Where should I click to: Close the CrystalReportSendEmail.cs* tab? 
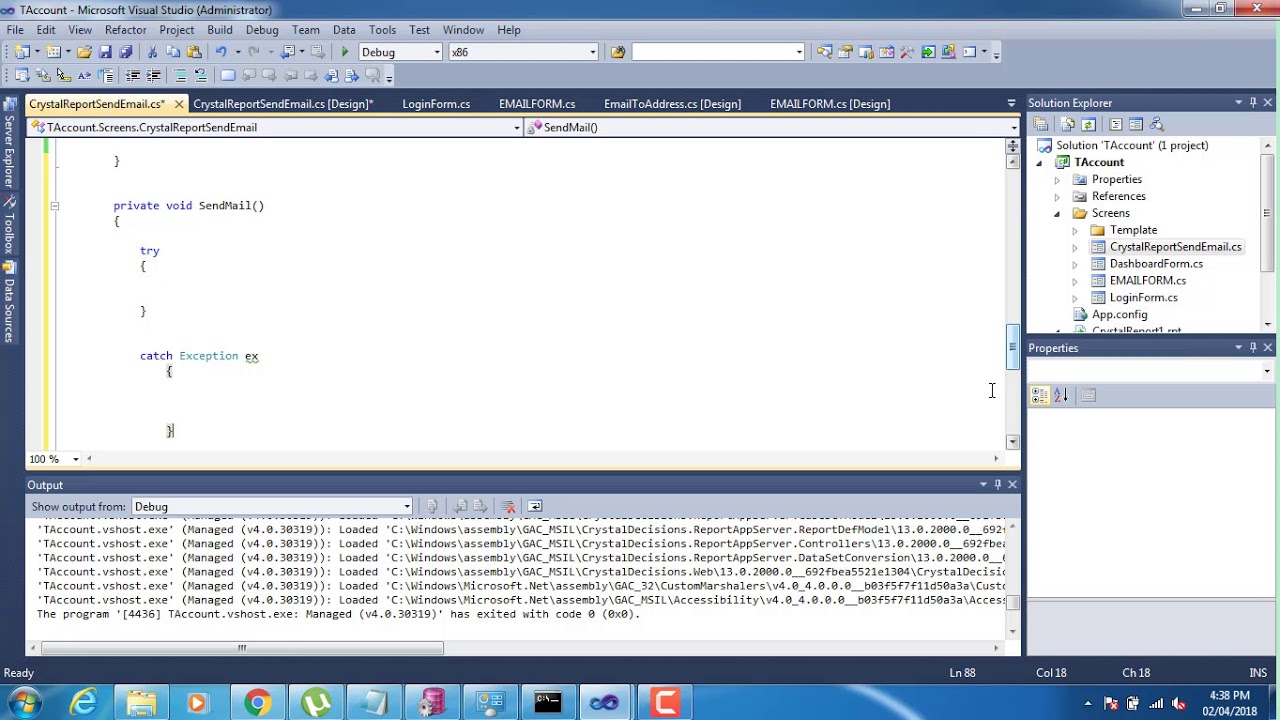pyautogui.click(x=179, y=104)
